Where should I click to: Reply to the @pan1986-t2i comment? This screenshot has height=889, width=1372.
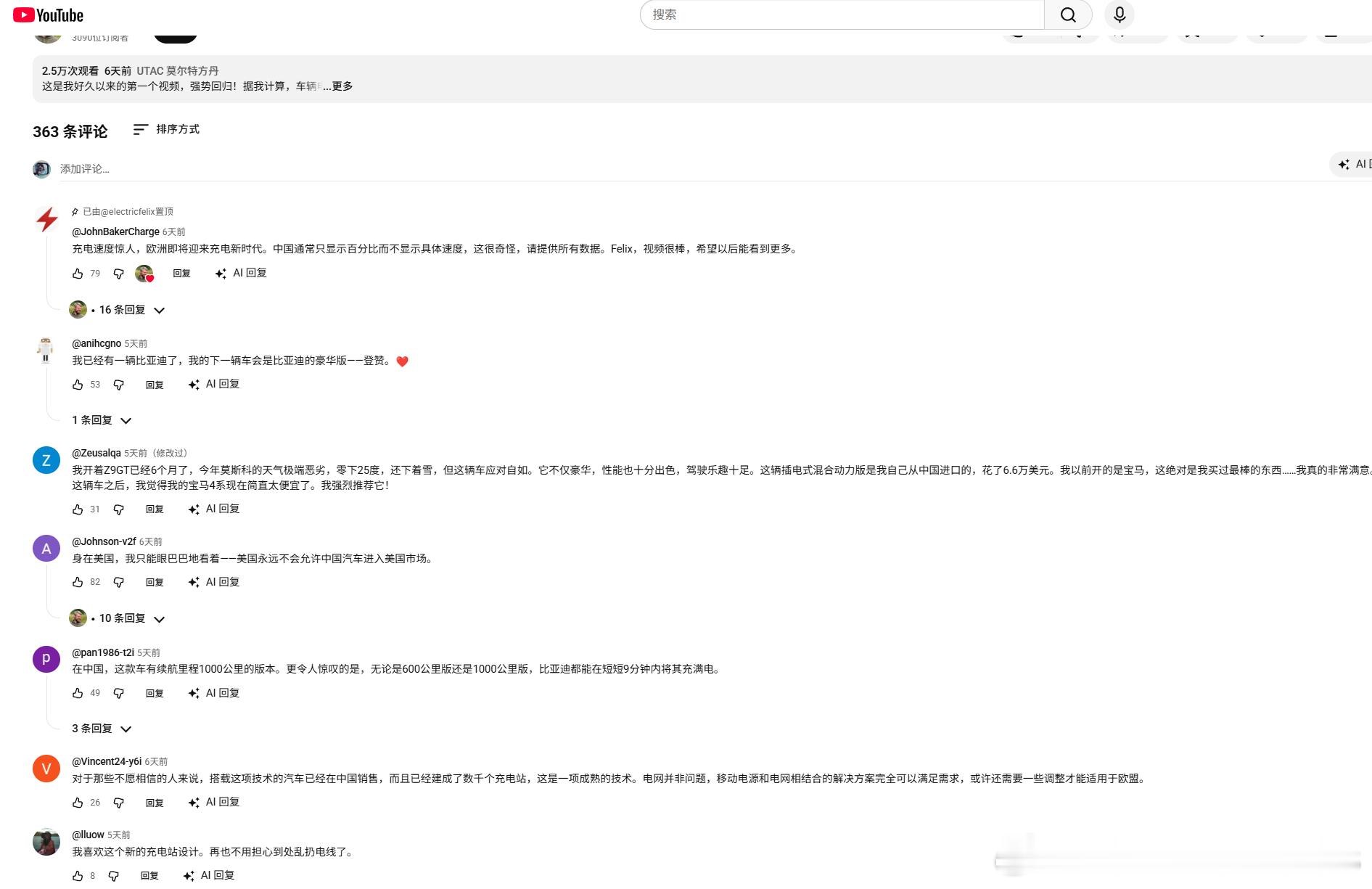[x=155, y=693]
